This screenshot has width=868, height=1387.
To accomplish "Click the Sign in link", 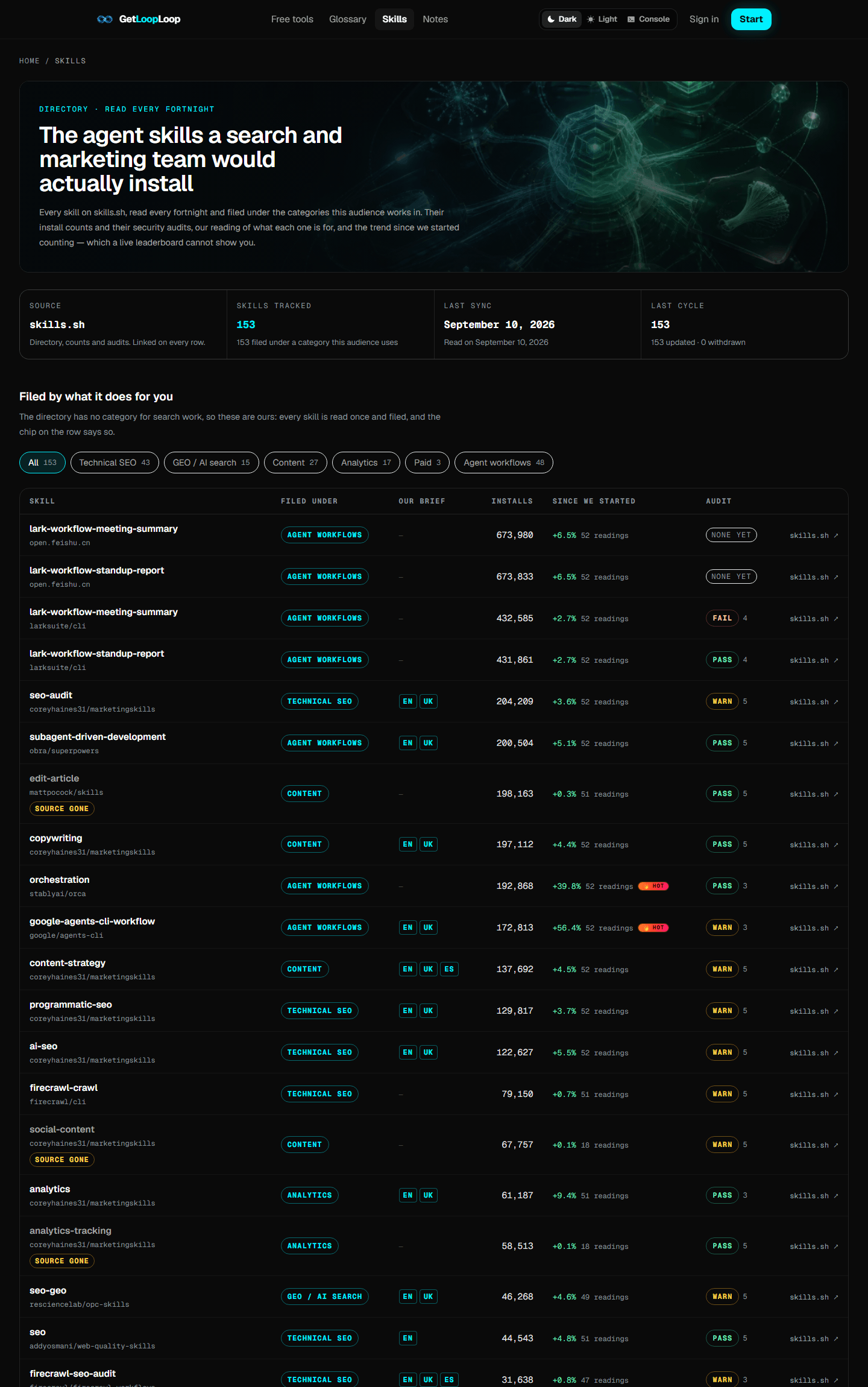I will [x=704, y=19].
